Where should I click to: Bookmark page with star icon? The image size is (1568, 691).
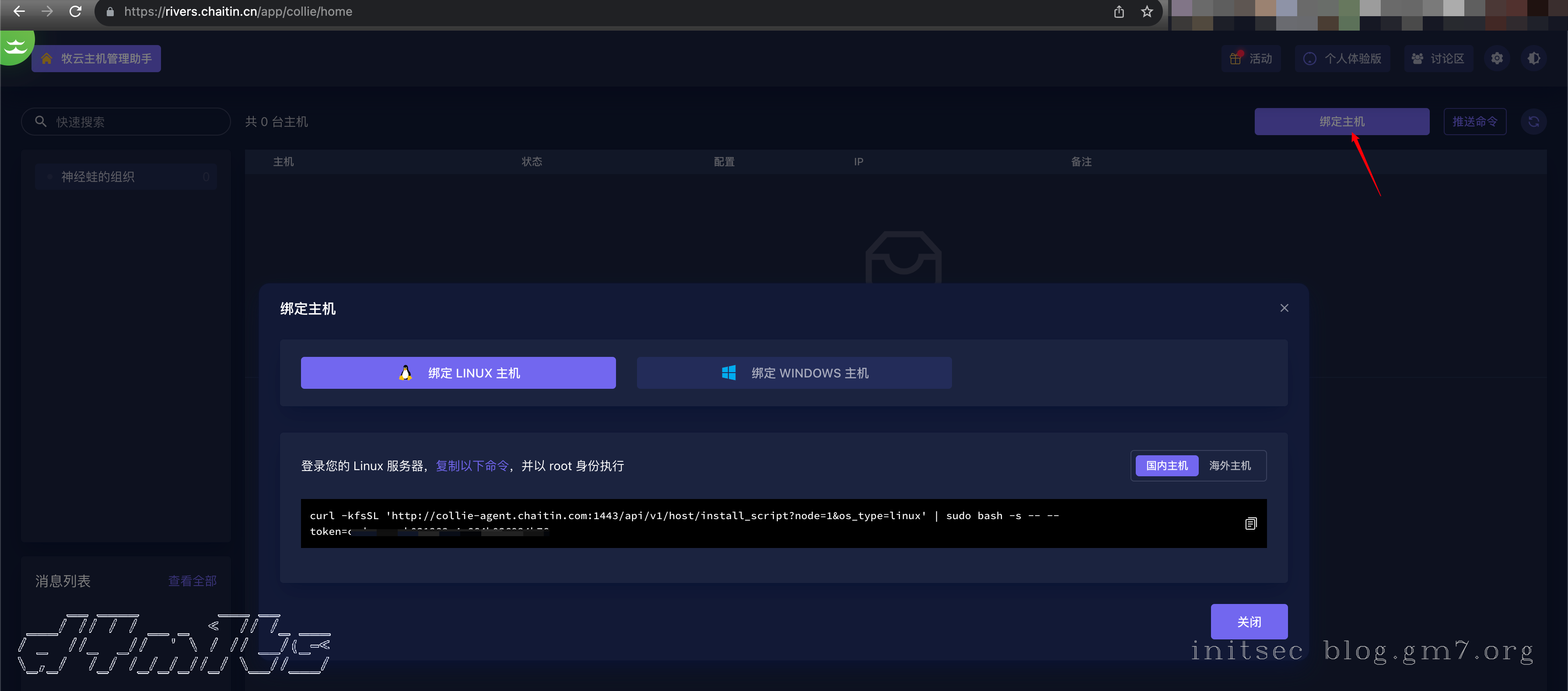click(1147, 11)
